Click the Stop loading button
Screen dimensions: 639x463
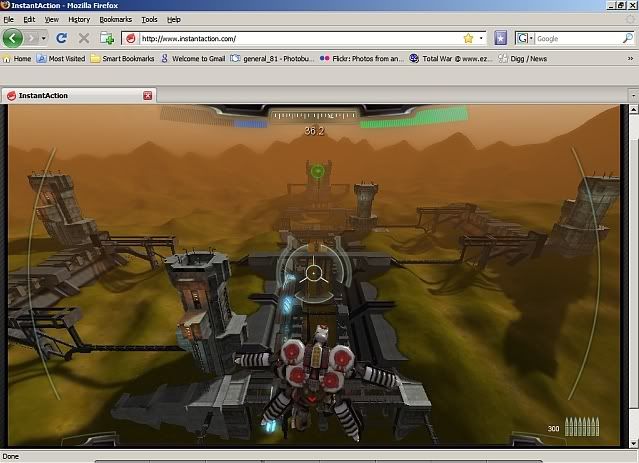pos(84,38)
